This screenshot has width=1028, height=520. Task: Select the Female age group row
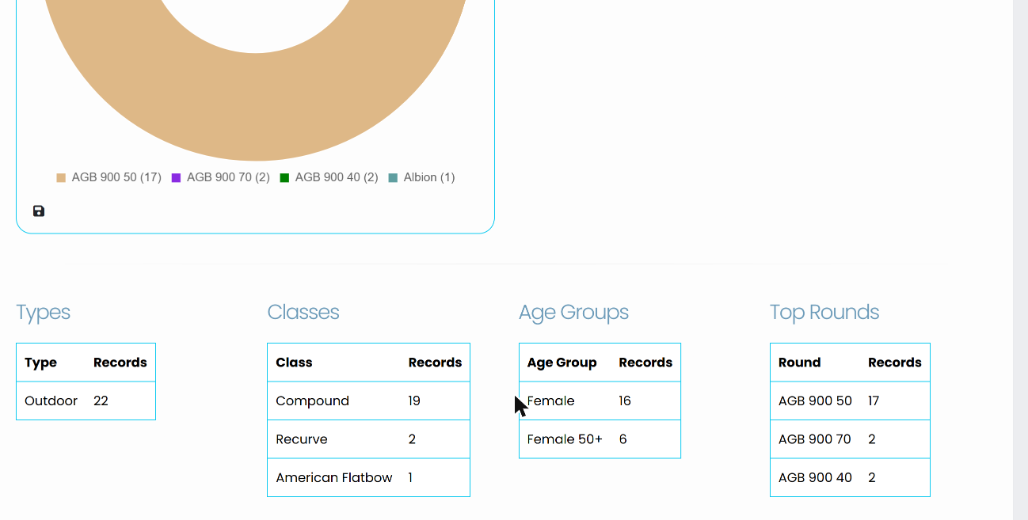(x=600, y=401)
